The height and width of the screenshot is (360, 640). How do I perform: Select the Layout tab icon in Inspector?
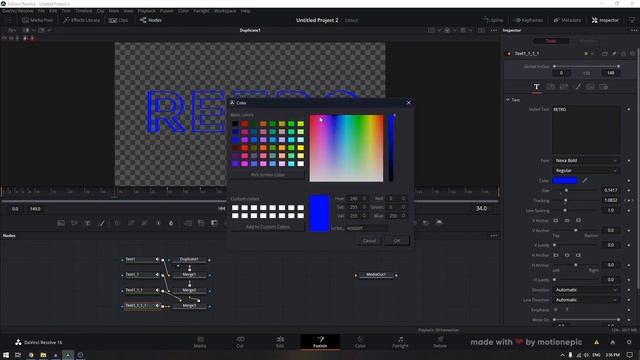[550, 87]
